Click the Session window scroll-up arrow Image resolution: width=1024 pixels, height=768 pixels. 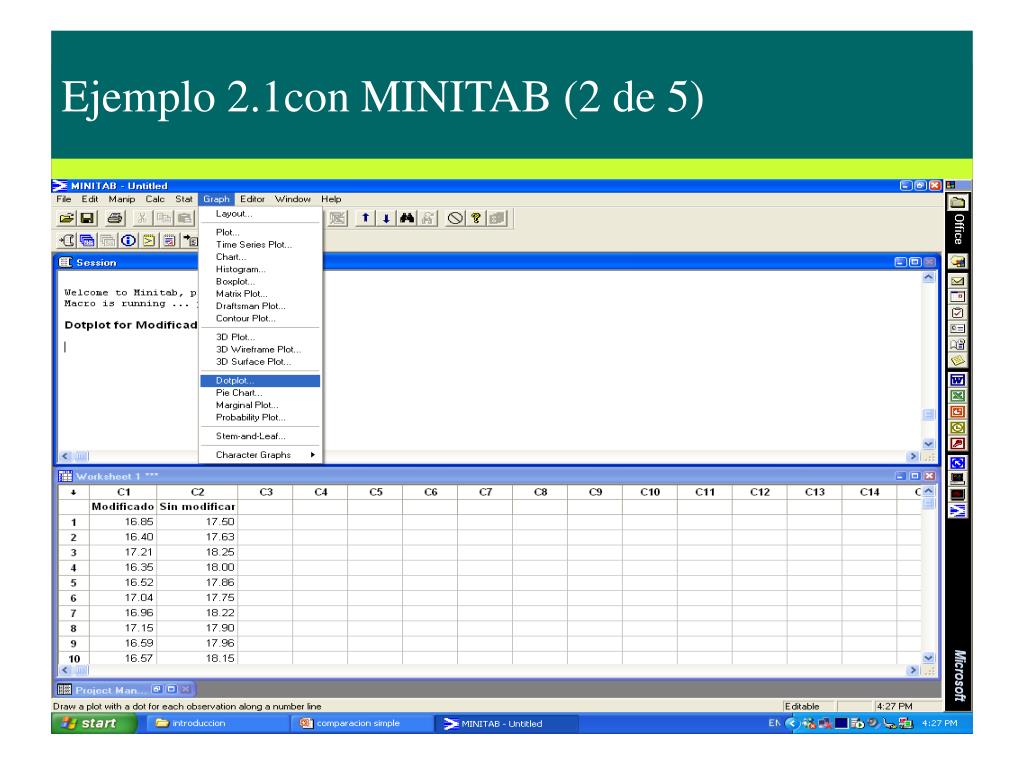[x=929, y=278]
